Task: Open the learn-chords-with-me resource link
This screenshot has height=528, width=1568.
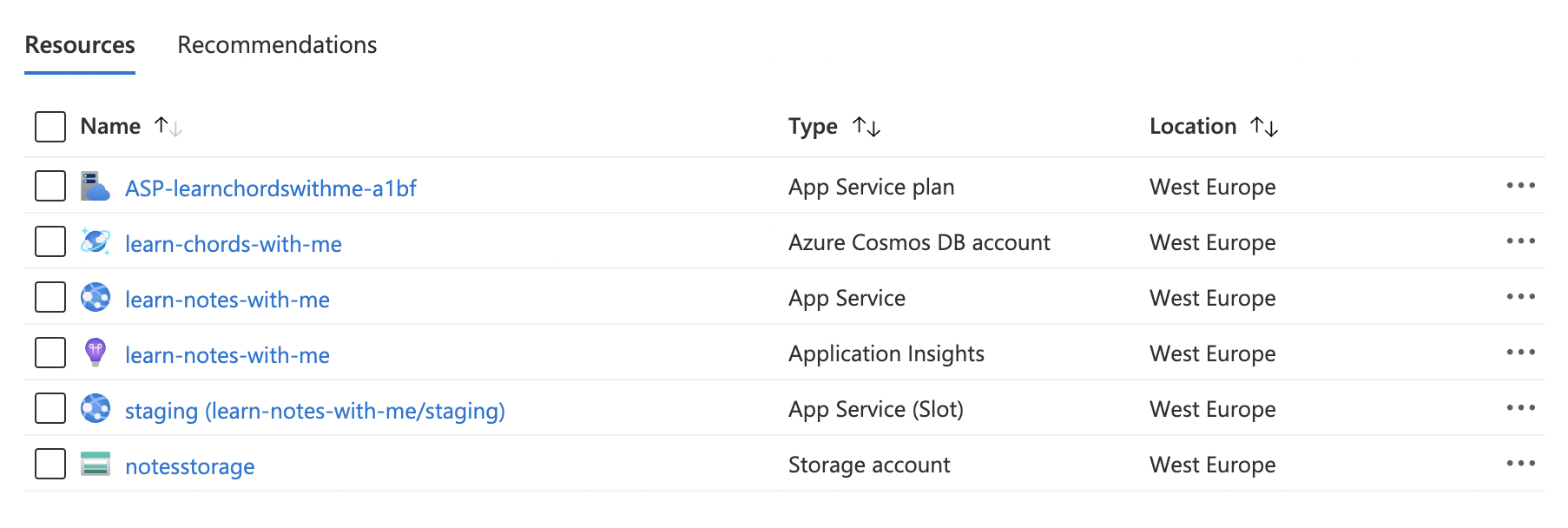Action: (233, 244)
